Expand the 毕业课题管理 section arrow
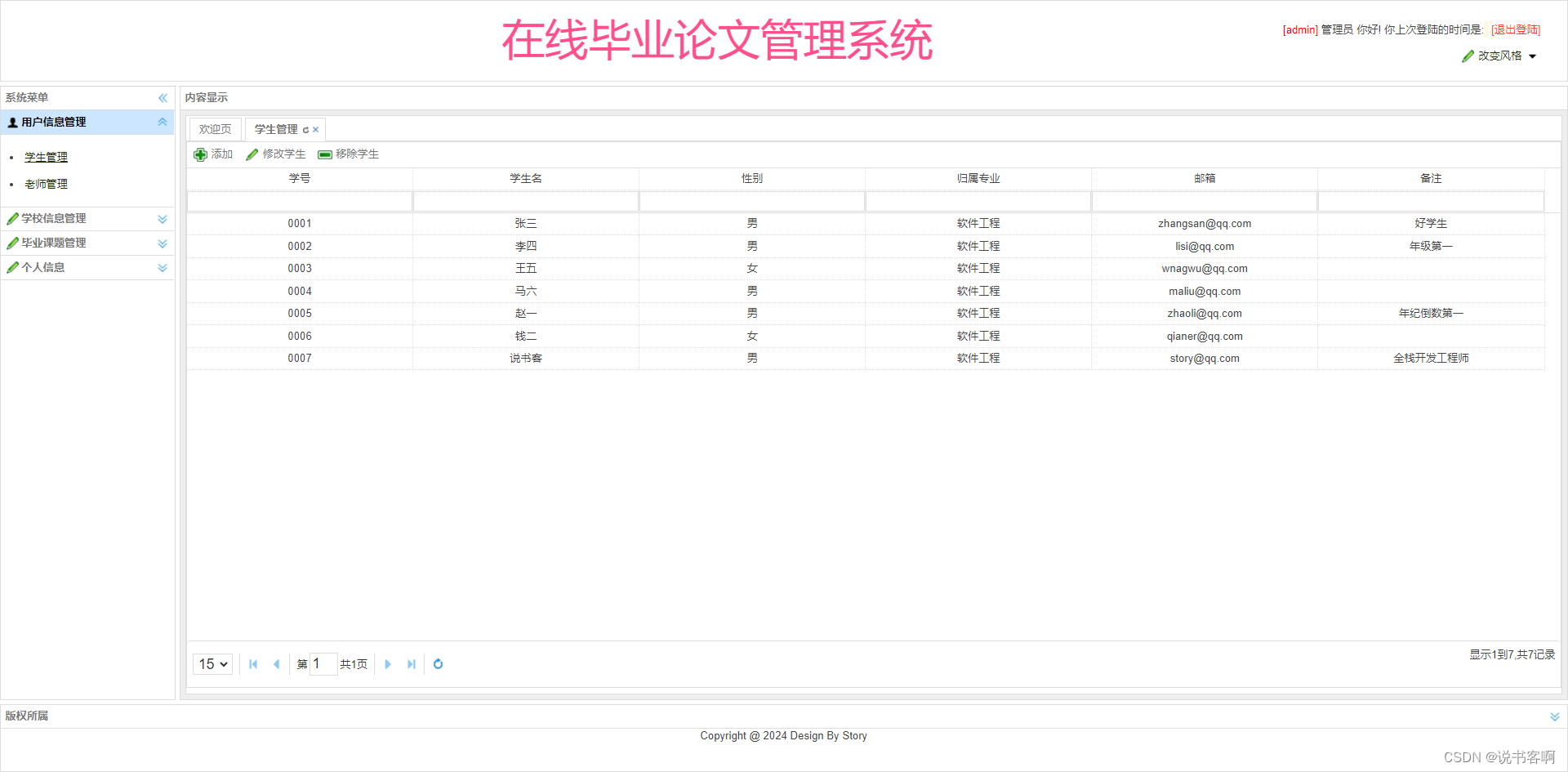 163,243
